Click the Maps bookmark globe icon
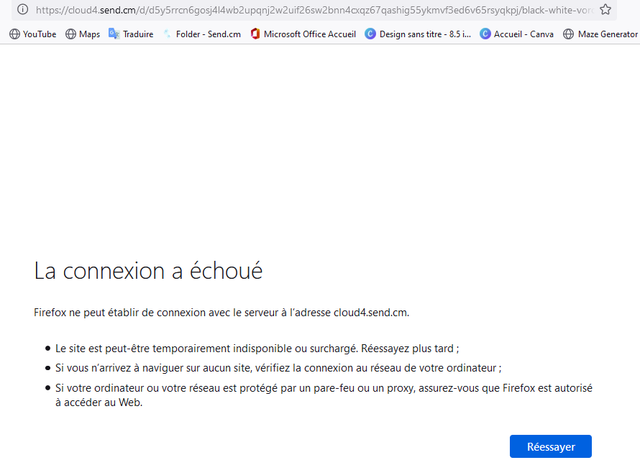Image resolution: width=640 pixels, height=467 pixels. 71,34
